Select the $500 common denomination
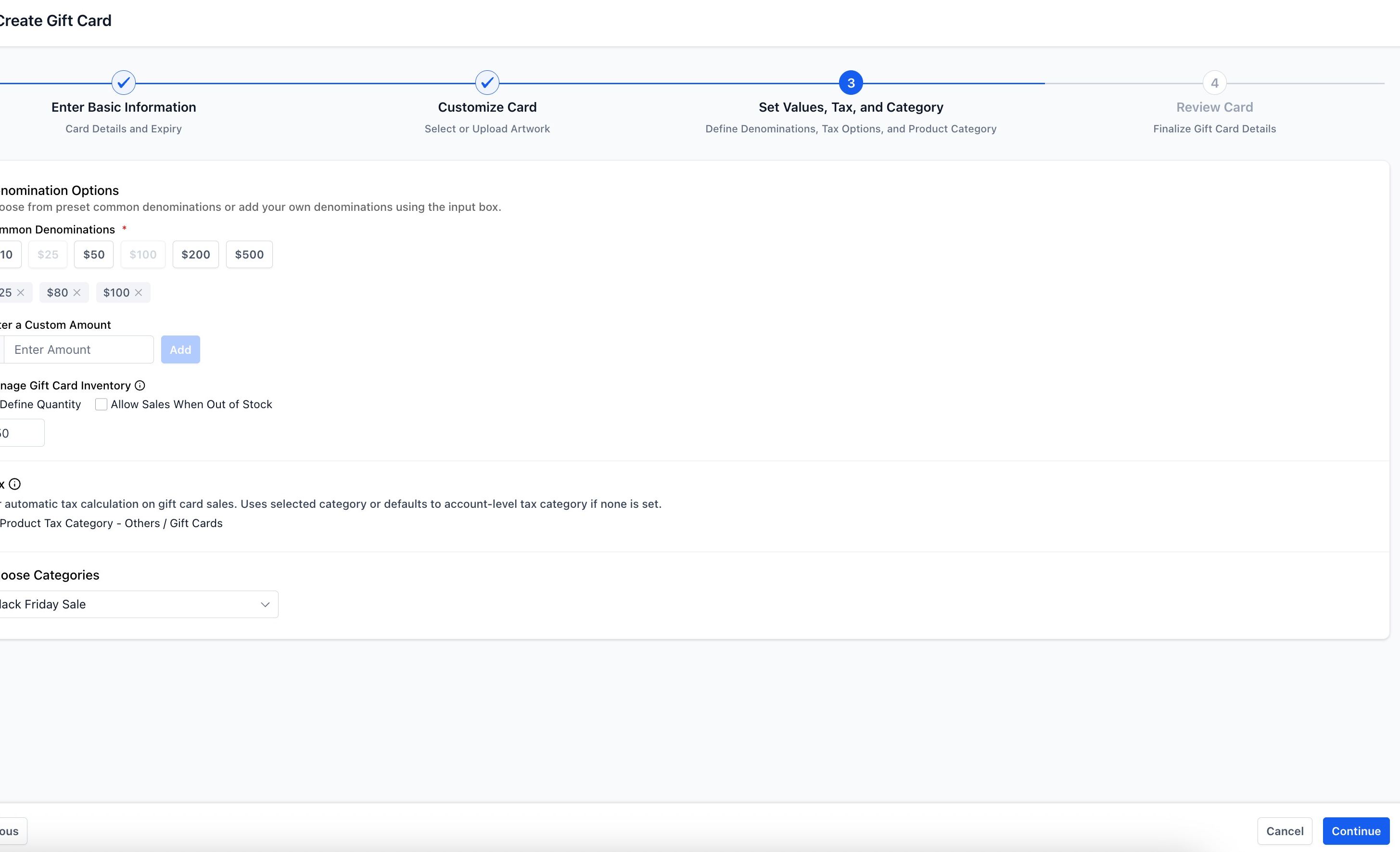Image resolution: width=1400 pixels, height=852 pixels. coord(249,255)
